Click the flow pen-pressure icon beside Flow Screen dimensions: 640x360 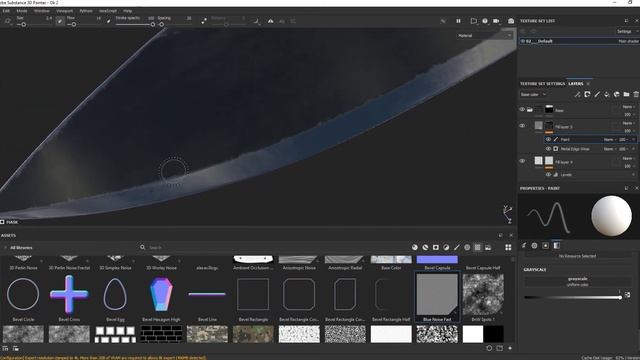[x=108, y=21]
